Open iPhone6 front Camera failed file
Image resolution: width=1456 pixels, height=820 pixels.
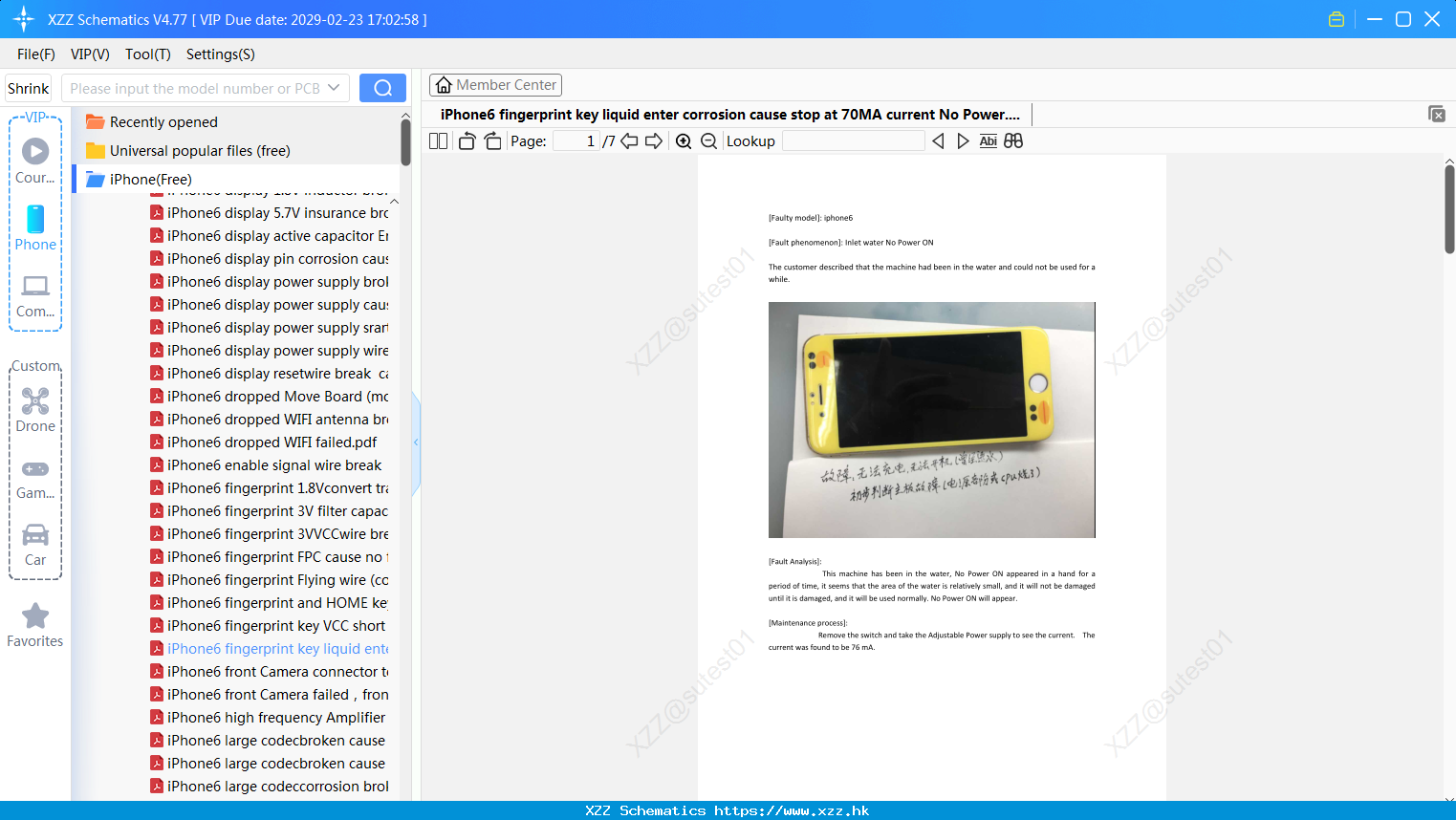pyautogui.click(x=270, y=695)
